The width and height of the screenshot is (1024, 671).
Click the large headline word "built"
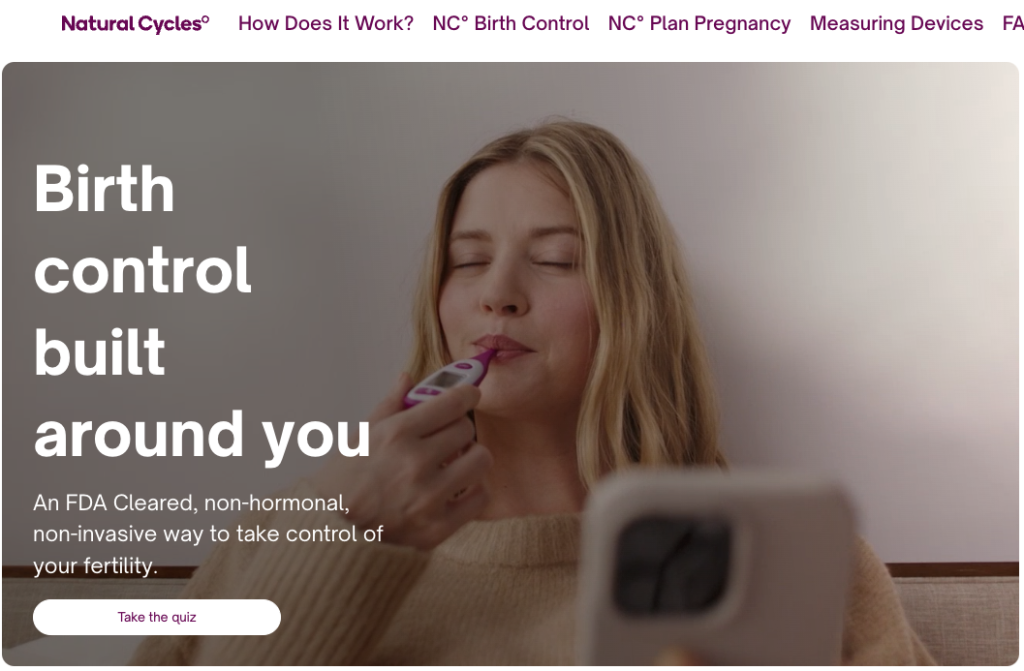pos(99,352)
